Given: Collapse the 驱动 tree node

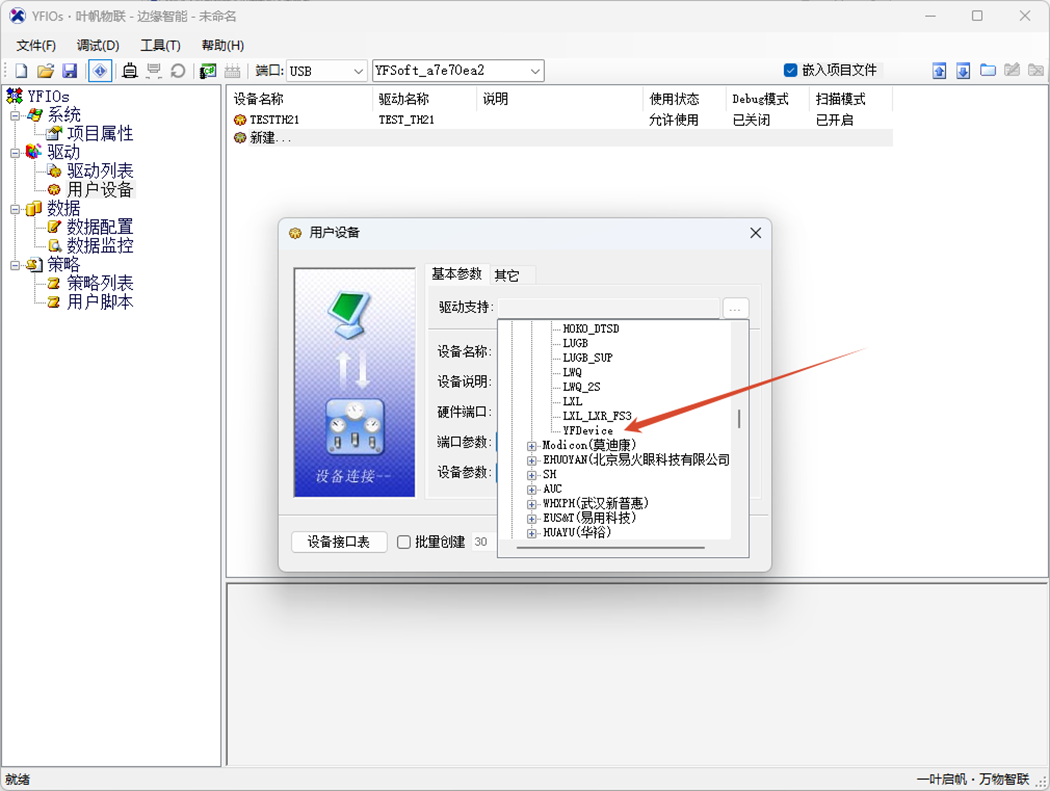Looking at the screenshot, I should pos(15,153).
